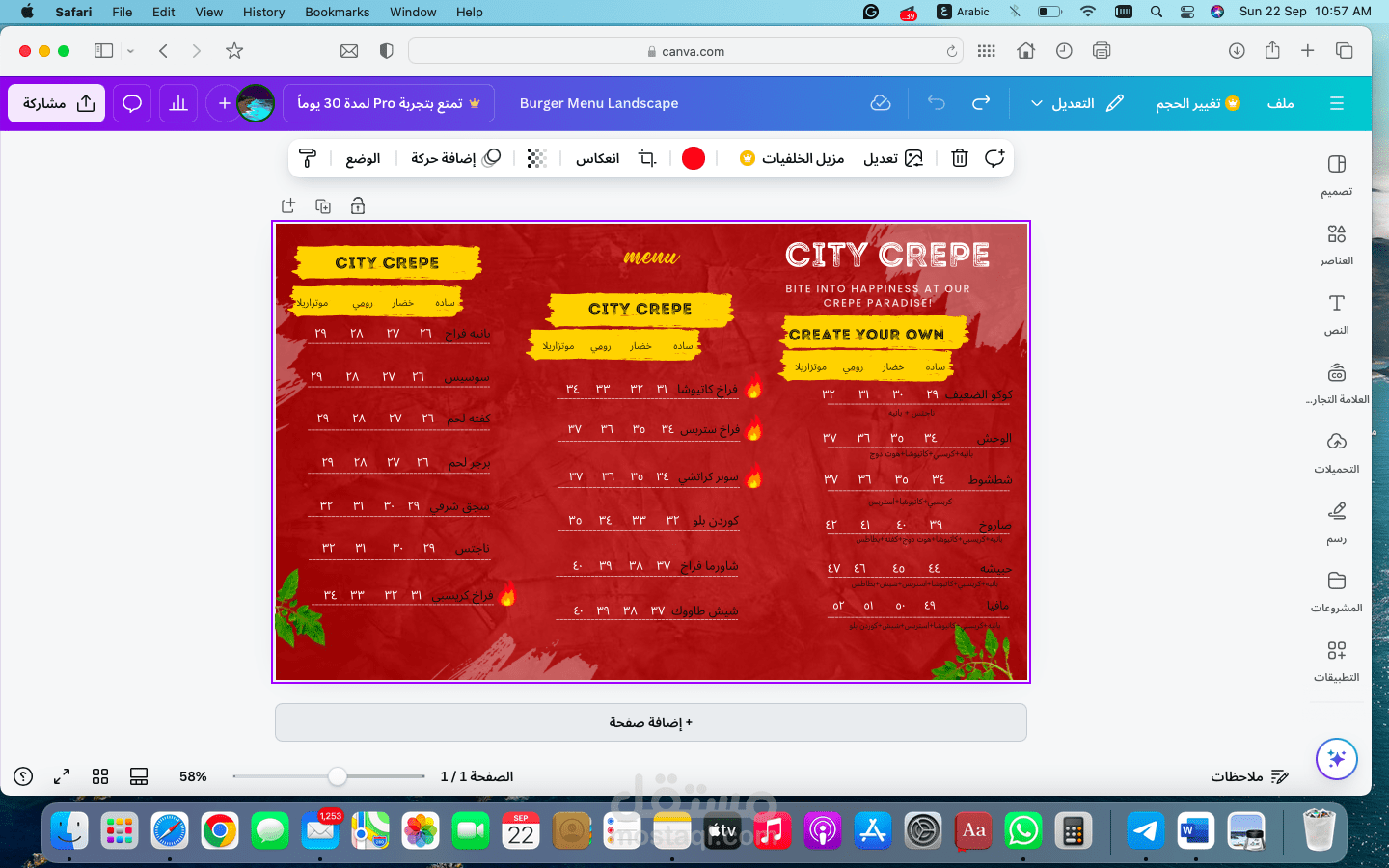Click the user profile avatar
Image resolution: width=1389 pixels, height=868 pixels.
256,103
